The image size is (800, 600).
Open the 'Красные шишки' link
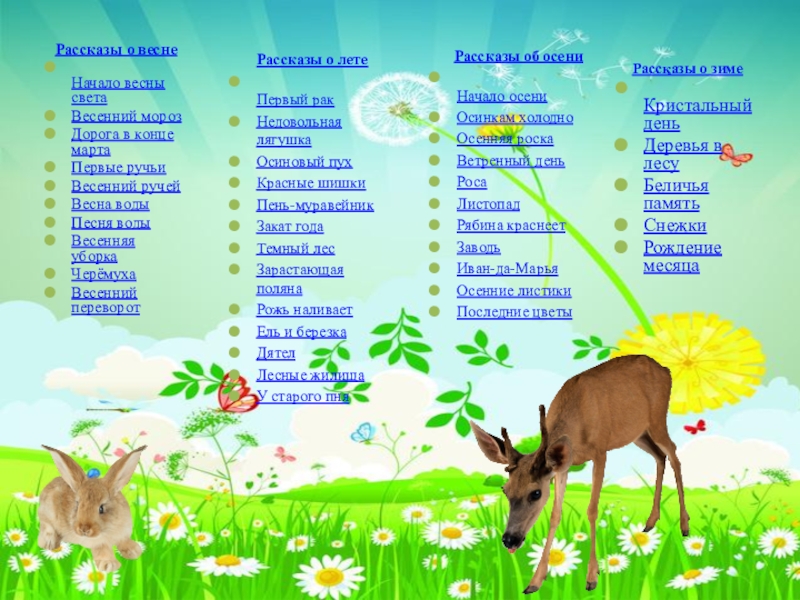[311, 183]
